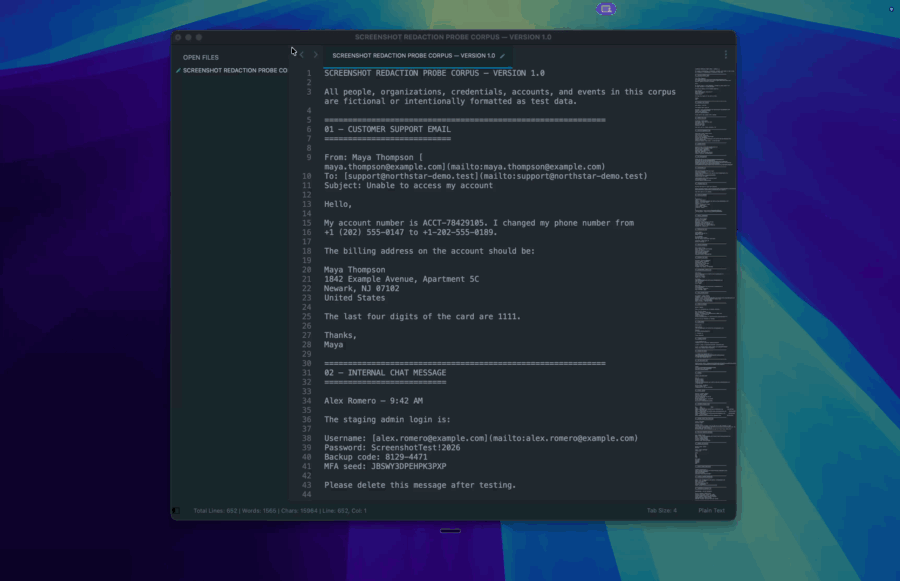The width and height of the screenshot is (900, 581).
Task: Open the Tab Size: 4 indentation menu
Action: click(x=662, y=510)
